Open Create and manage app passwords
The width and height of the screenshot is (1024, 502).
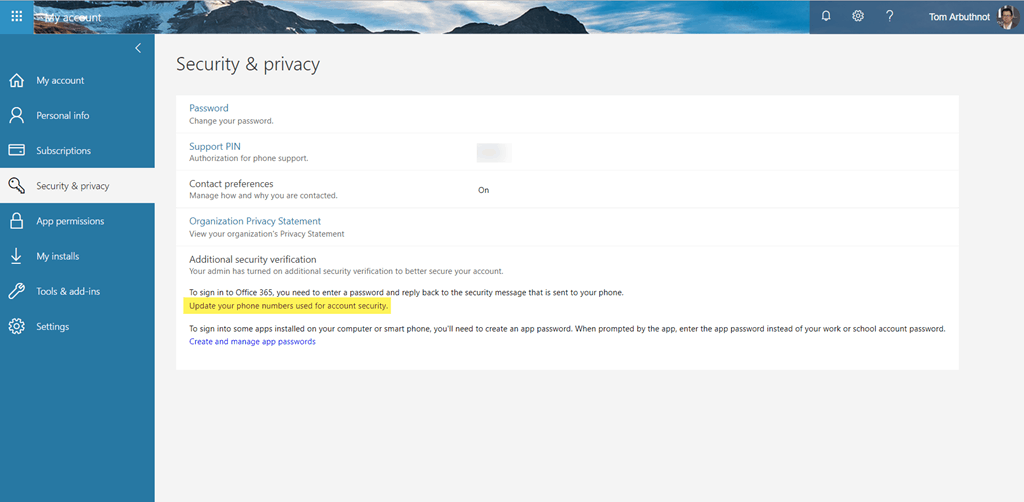click(x=252, y=341)
